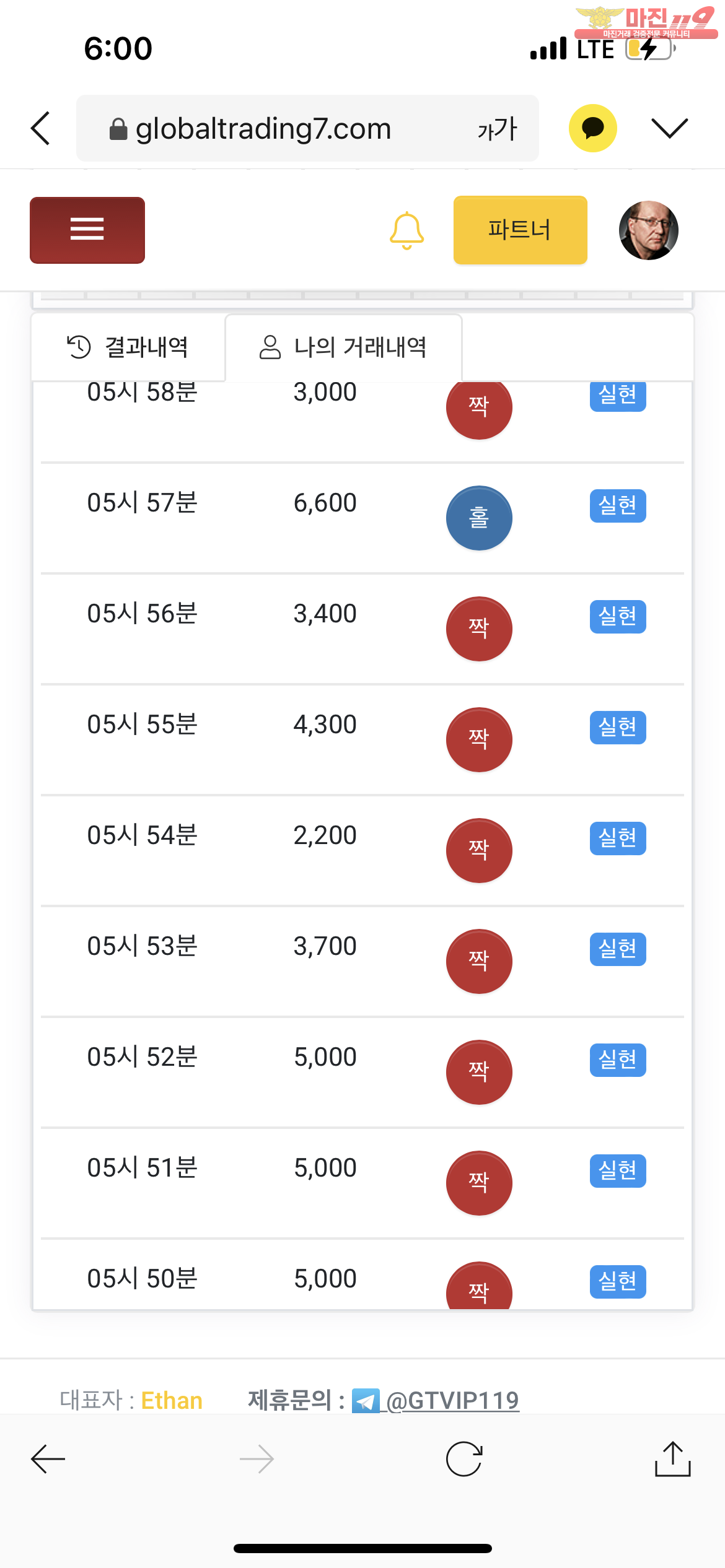725x1568 pixels.
Task: Expand the top-right down chevron
Action: [x=670, y=128]
